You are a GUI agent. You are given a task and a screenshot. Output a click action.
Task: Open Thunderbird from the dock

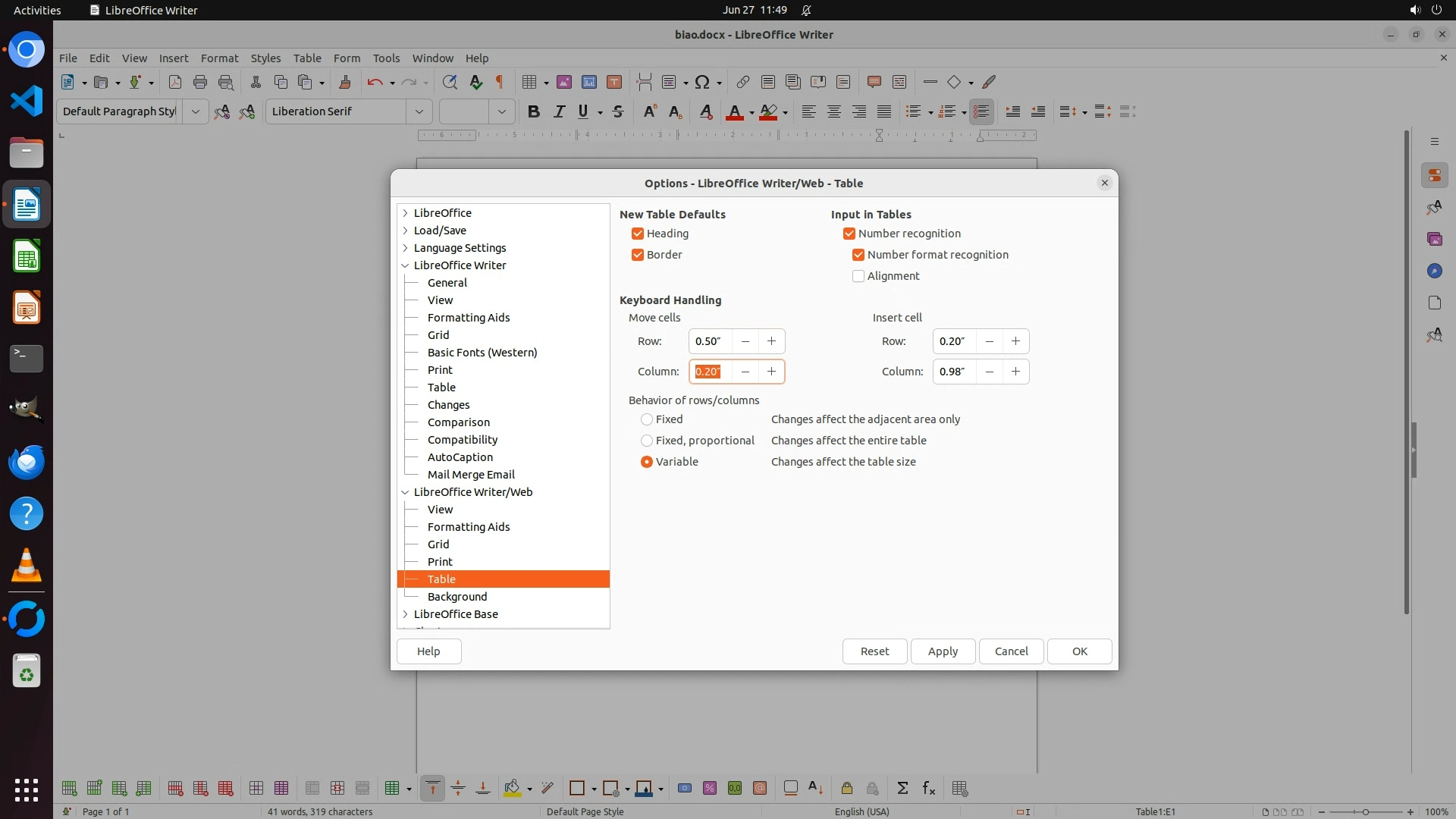click(x=27, y=462)
